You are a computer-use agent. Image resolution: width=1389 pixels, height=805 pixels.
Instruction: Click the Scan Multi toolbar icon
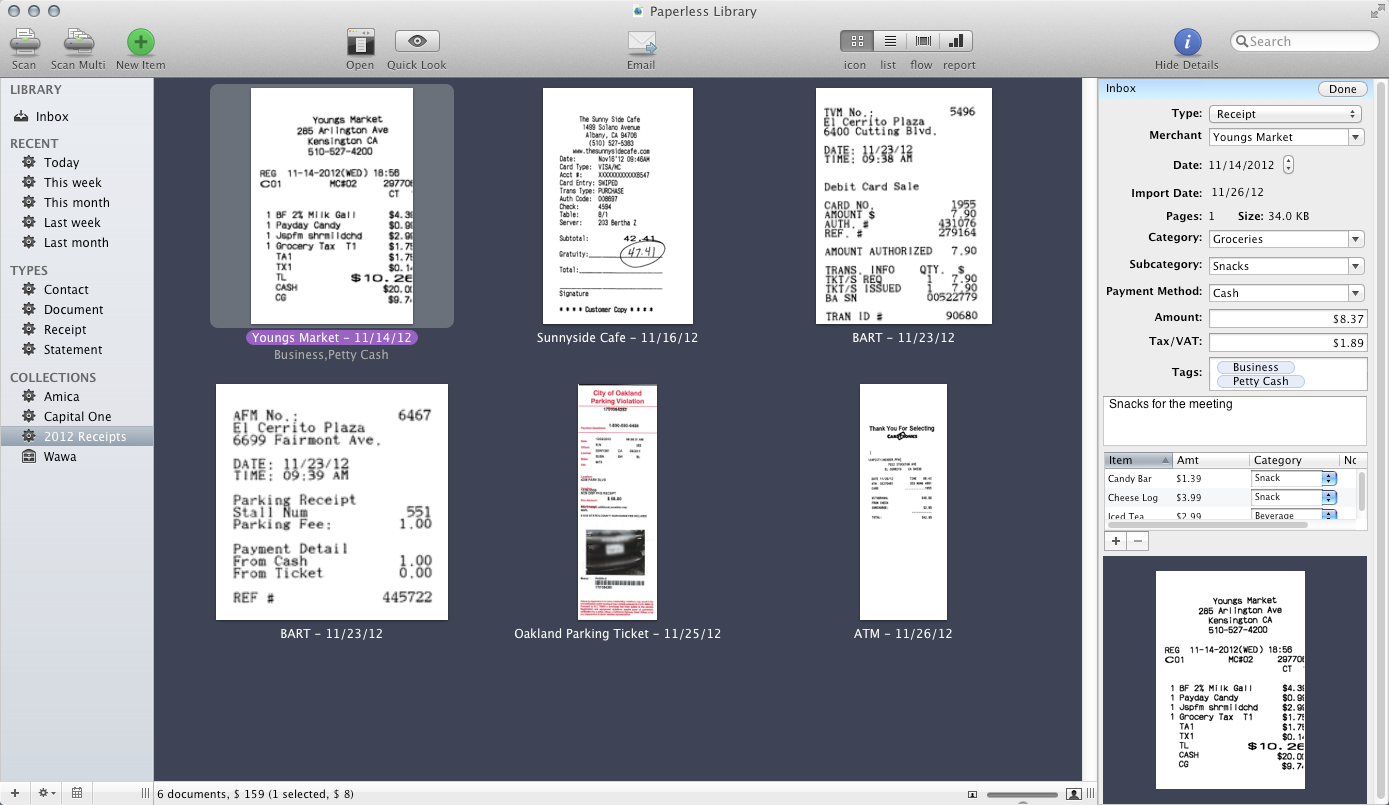point(78,43)
